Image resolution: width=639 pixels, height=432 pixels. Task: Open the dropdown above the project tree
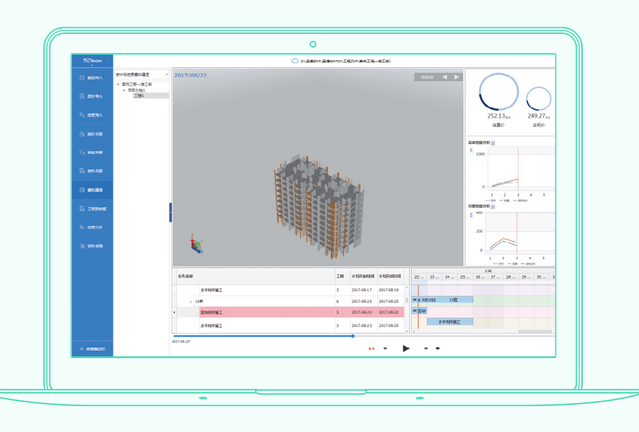141,75
